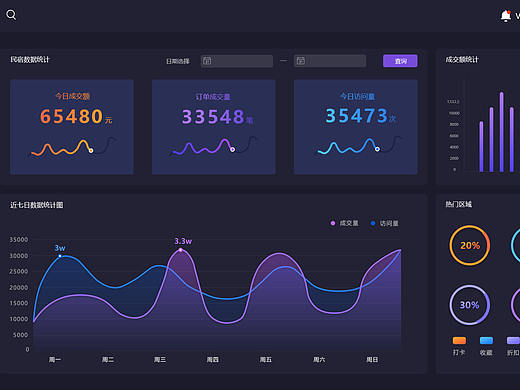This screenshot has width=520, height=390.
Task: Click the end date calendar icon
Action: [x=301, y=61]
